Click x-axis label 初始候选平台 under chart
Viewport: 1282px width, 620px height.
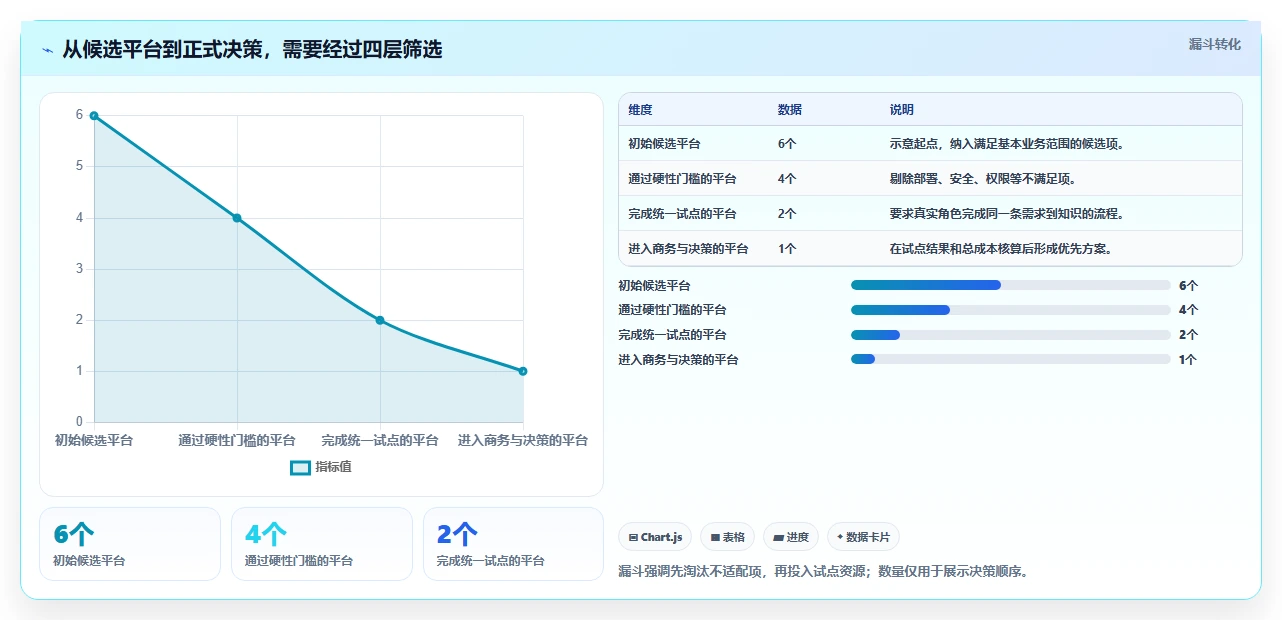click(x=94, y=440)
